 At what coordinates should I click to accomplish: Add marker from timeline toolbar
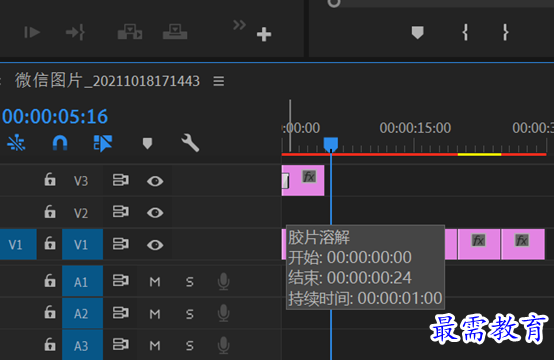coord(147,143)
